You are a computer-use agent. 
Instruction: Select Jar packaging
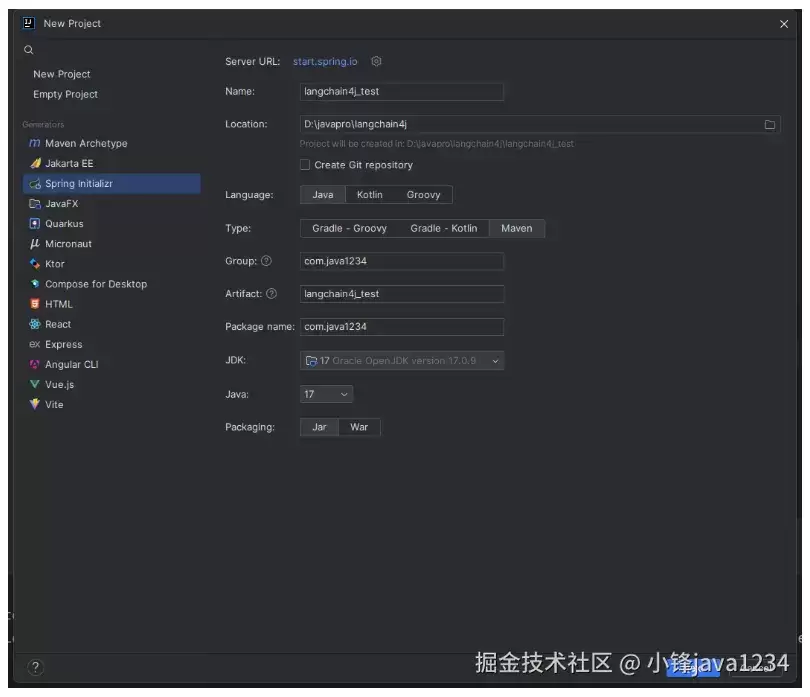(x=319, y=427)
